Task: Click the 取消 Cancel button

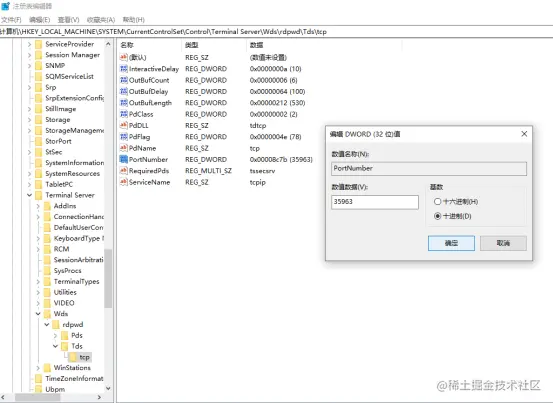Action: point(503,243)
